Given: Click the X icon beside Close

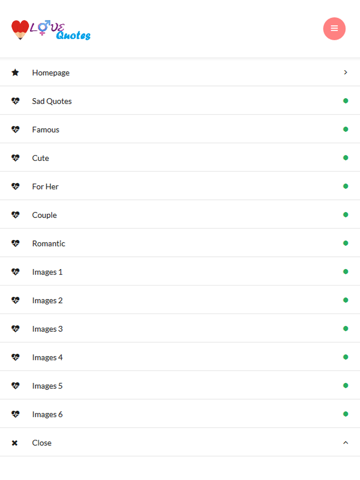Looking at the screenshot, I should [x=15, y=443].
